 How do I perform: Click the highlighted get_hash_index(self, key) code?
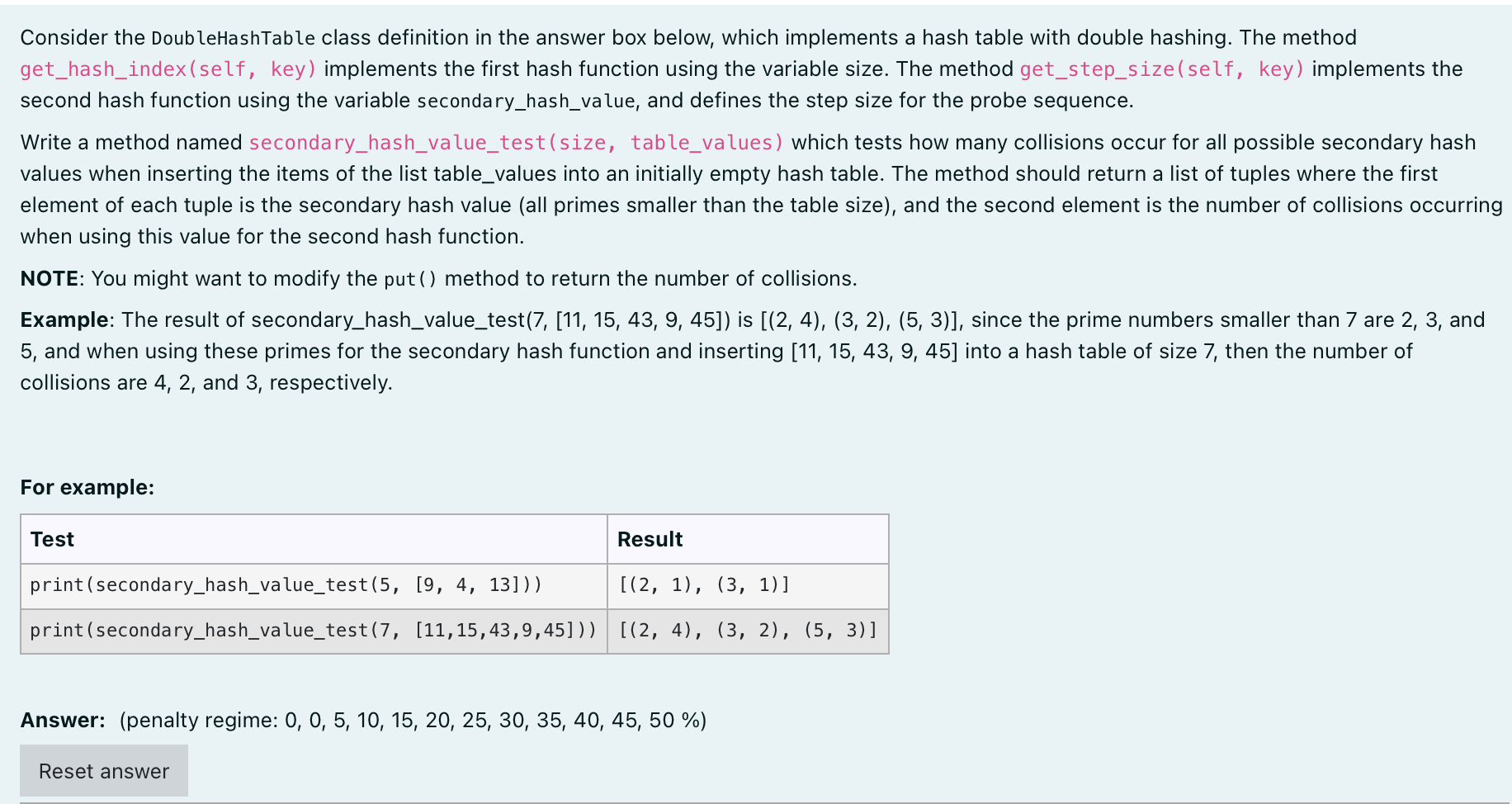(x=166, y=69)
